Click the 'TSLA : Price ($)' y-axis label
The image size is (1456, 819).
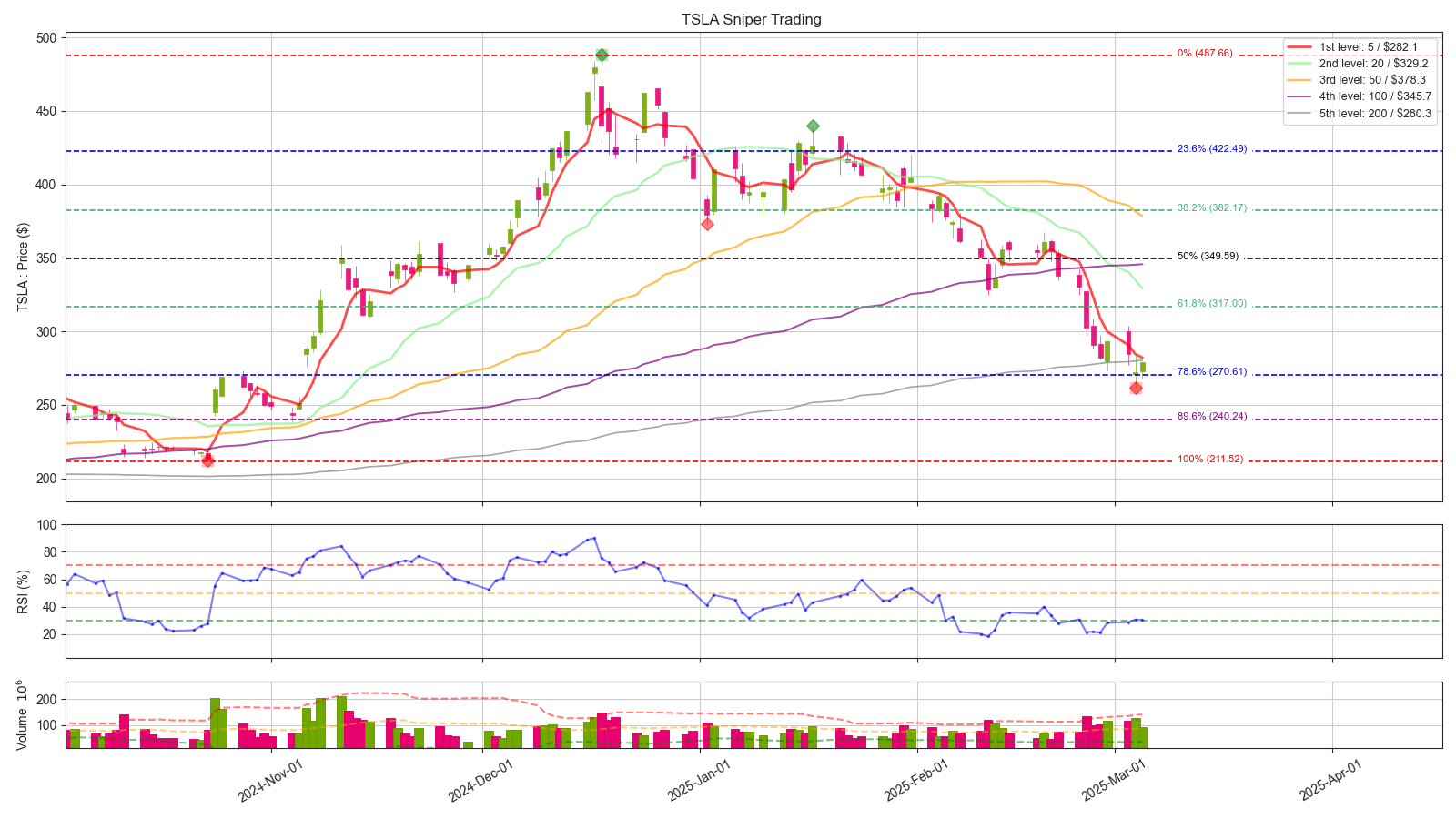(23, 268)
